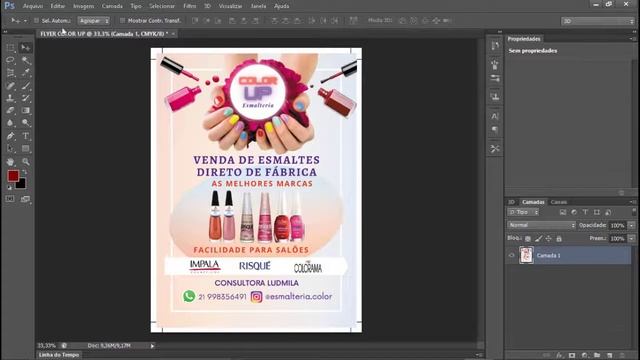Open the Filtro menu
640x360 pixels.
coord(189,6)
